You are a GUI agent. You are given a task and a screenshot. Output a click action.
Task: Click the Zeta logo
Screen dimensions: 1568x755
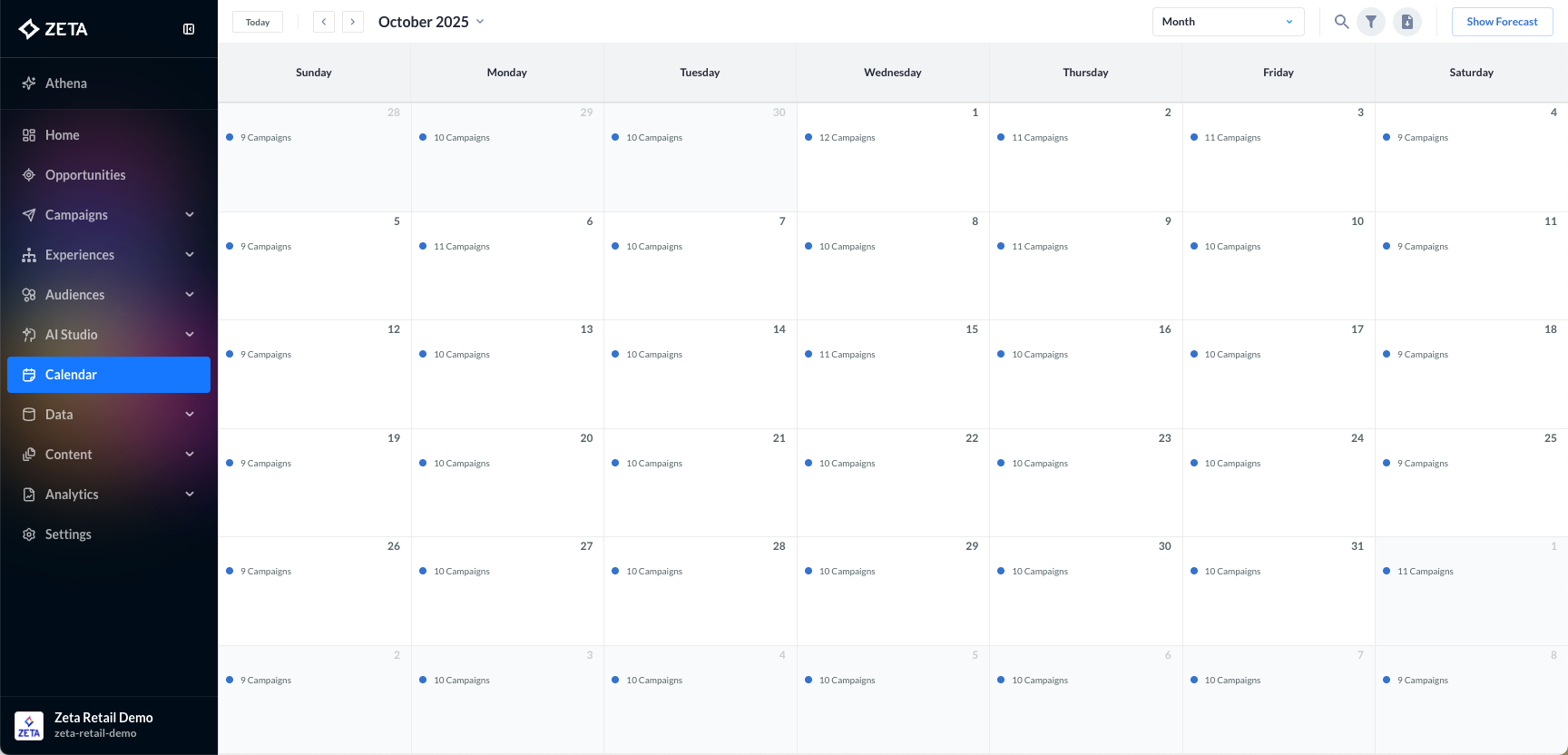[54, 29]
